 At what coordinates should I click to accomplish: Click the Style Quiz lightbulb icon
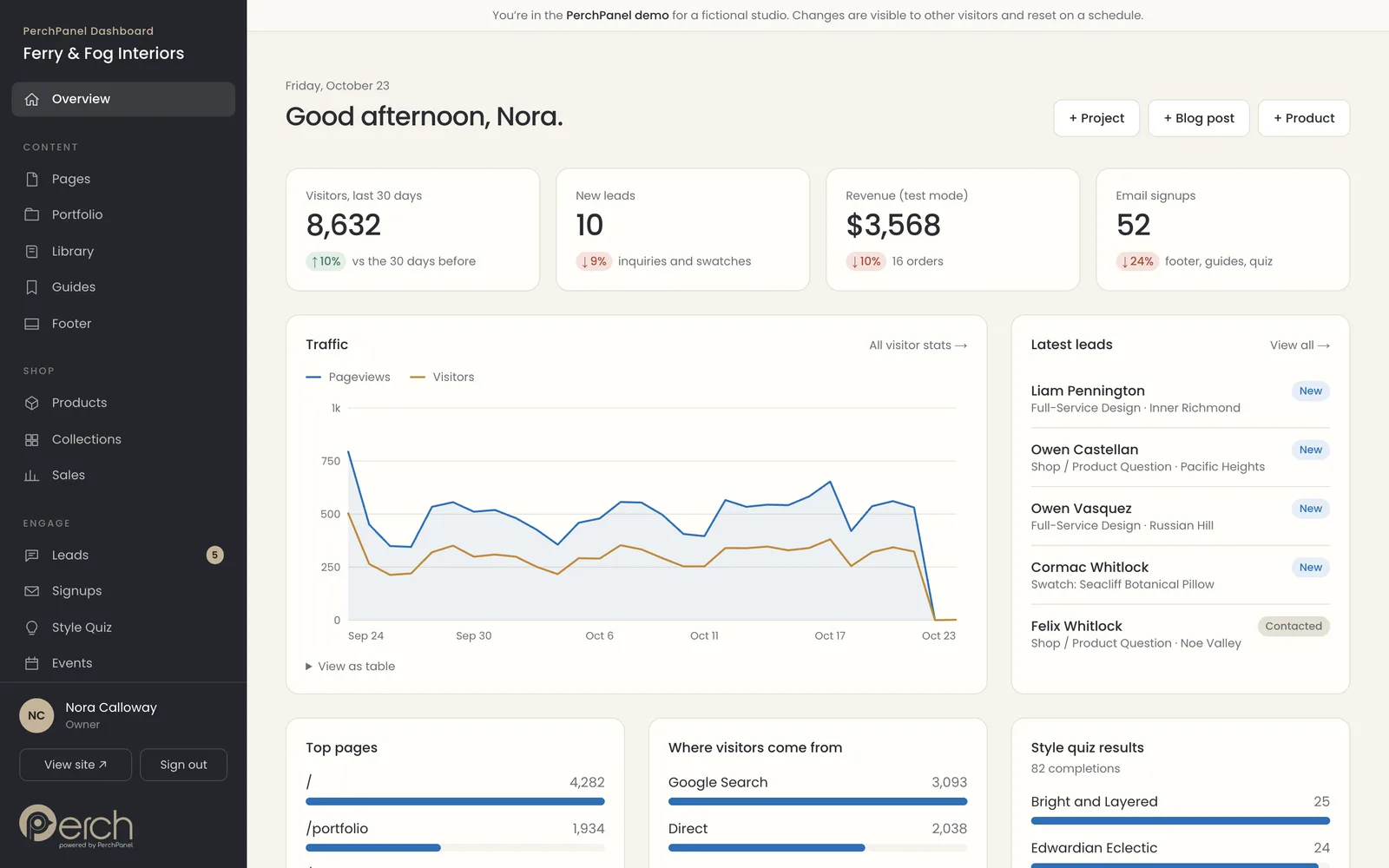(32, 628)
